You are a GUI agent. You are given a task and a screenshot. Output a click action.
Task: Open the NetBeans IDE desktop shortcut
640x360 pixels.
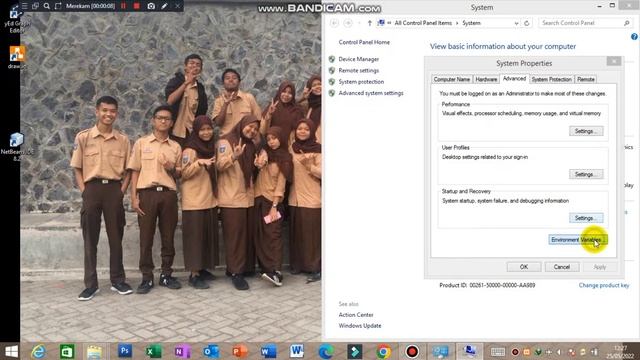(x=17, y=147)
